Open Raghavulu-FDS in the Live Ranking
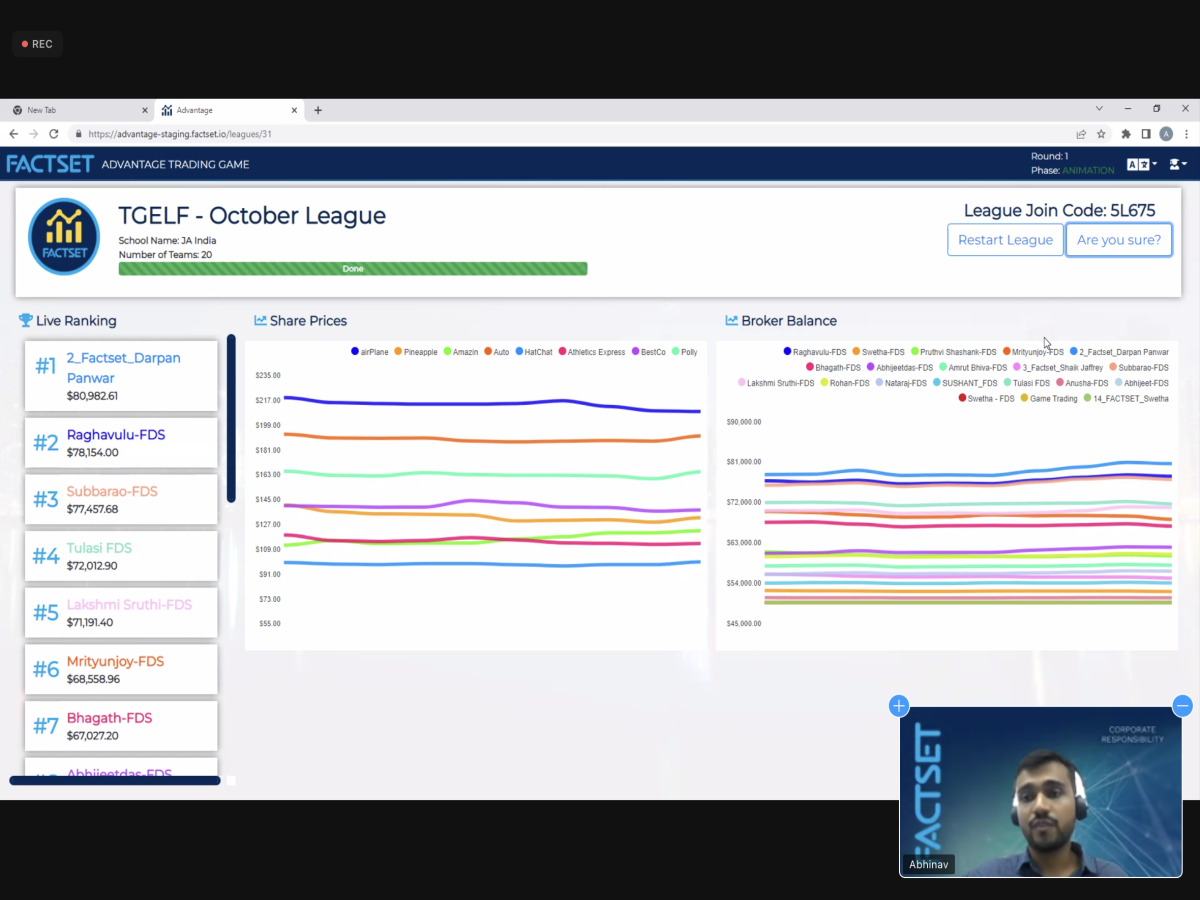 [121, 442]
